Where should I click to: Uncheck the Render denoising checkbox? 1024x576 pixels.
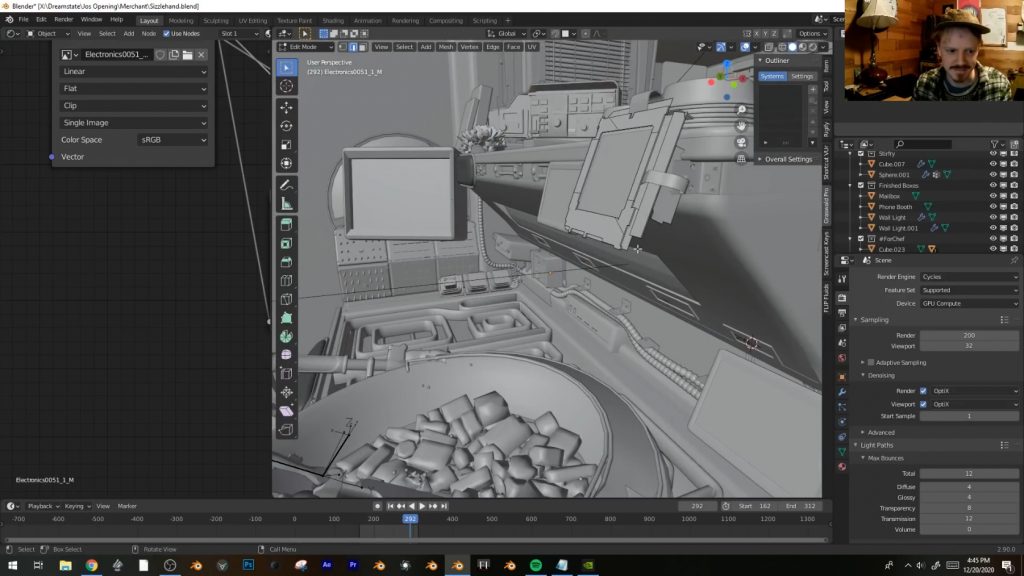pos(923,391)
